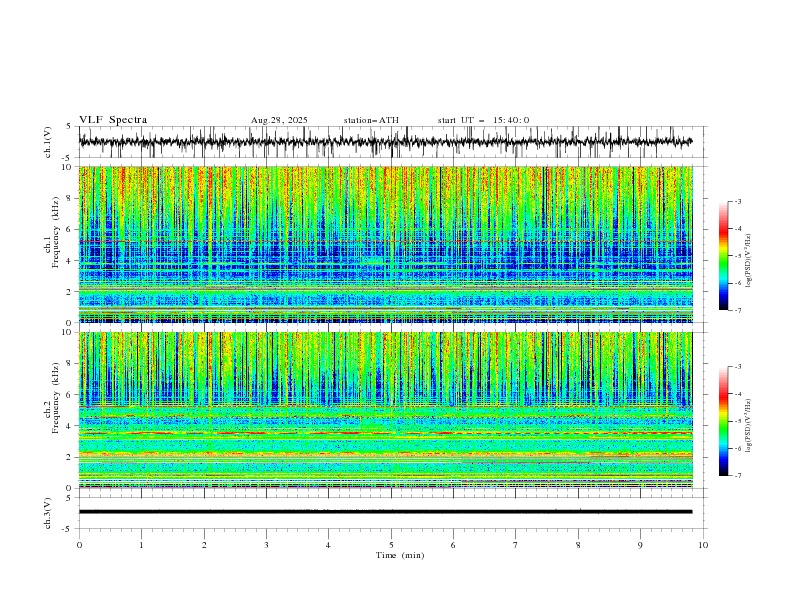Click time axis tick label "5"
The image size is (792, 612).
pyautogui.click(x=391, y=545)
